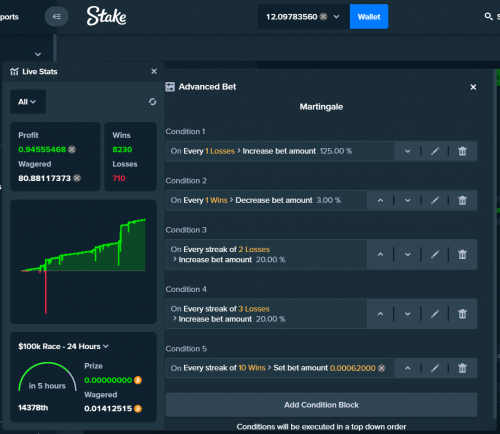Move Condition 1 down

407,151
